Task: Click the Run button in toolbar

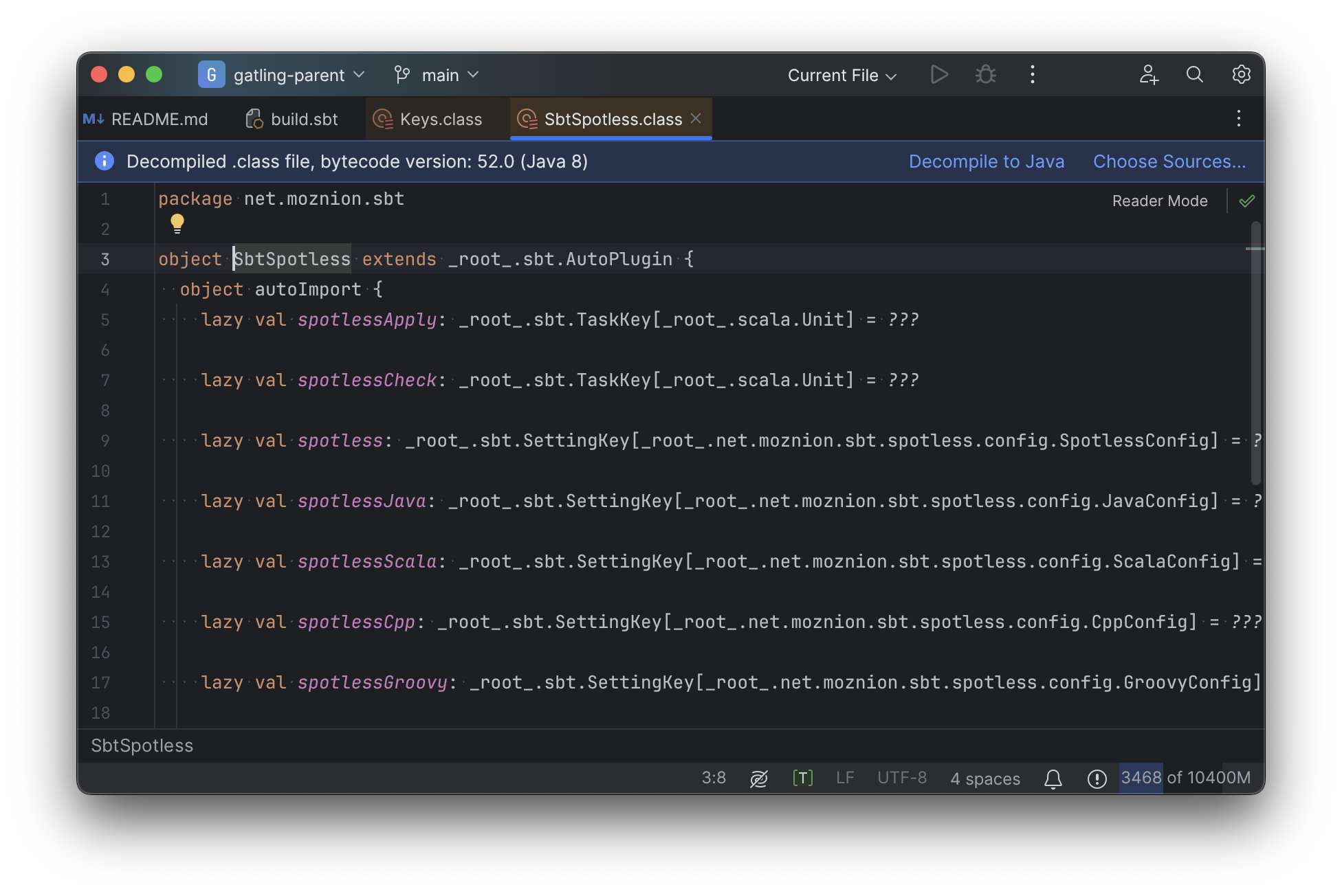Action: pos(937,73)
